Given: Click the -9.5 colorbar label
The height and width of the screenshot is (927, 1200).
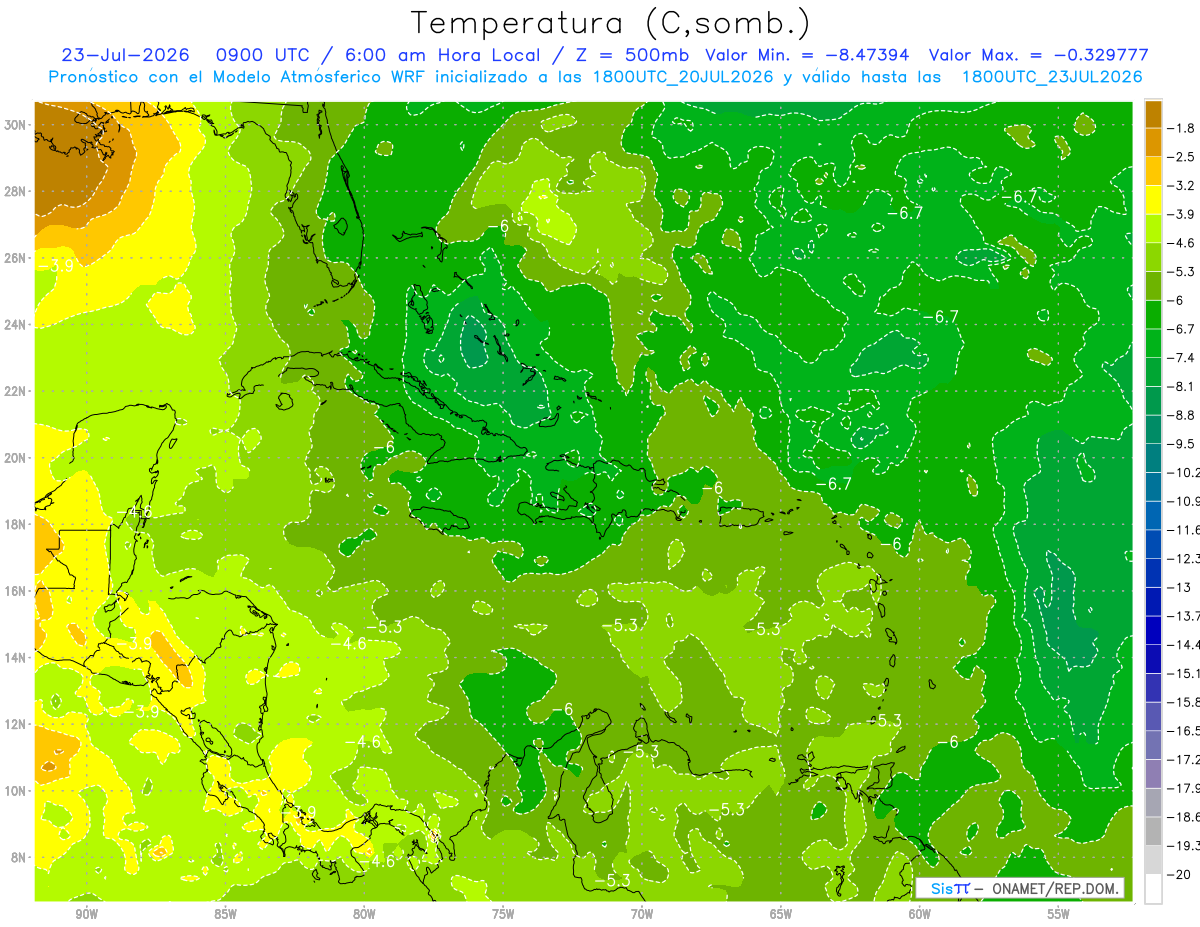Looking at the screenshot, I should (1181, 444).
